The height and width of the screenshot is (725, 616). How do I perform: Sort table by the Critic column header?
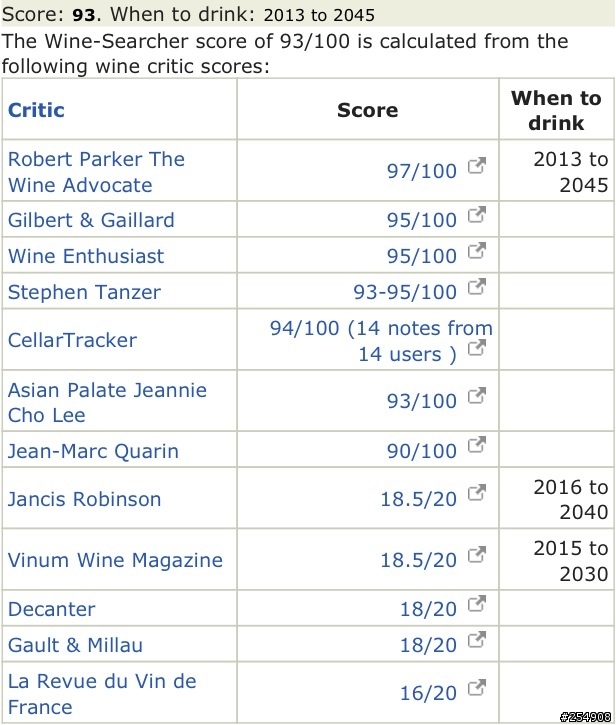click(36, 110)
